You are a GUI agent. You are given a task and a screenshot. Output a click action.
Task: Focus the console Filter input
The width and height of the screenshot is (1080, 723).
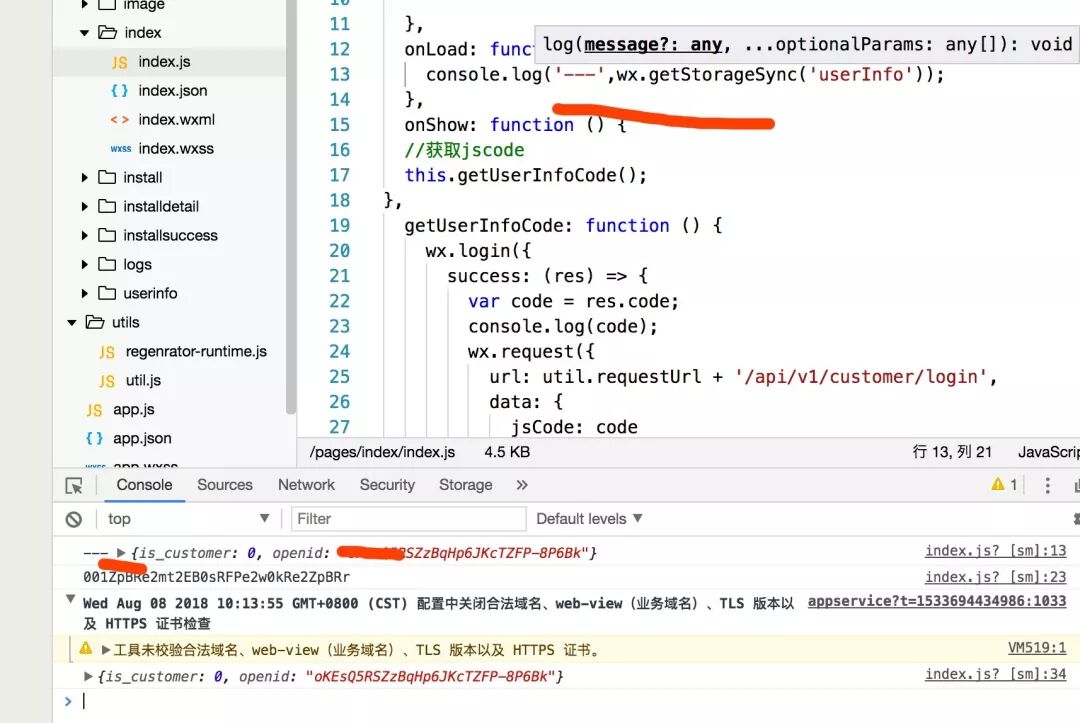pyautogui.click(x=408, y=518)
